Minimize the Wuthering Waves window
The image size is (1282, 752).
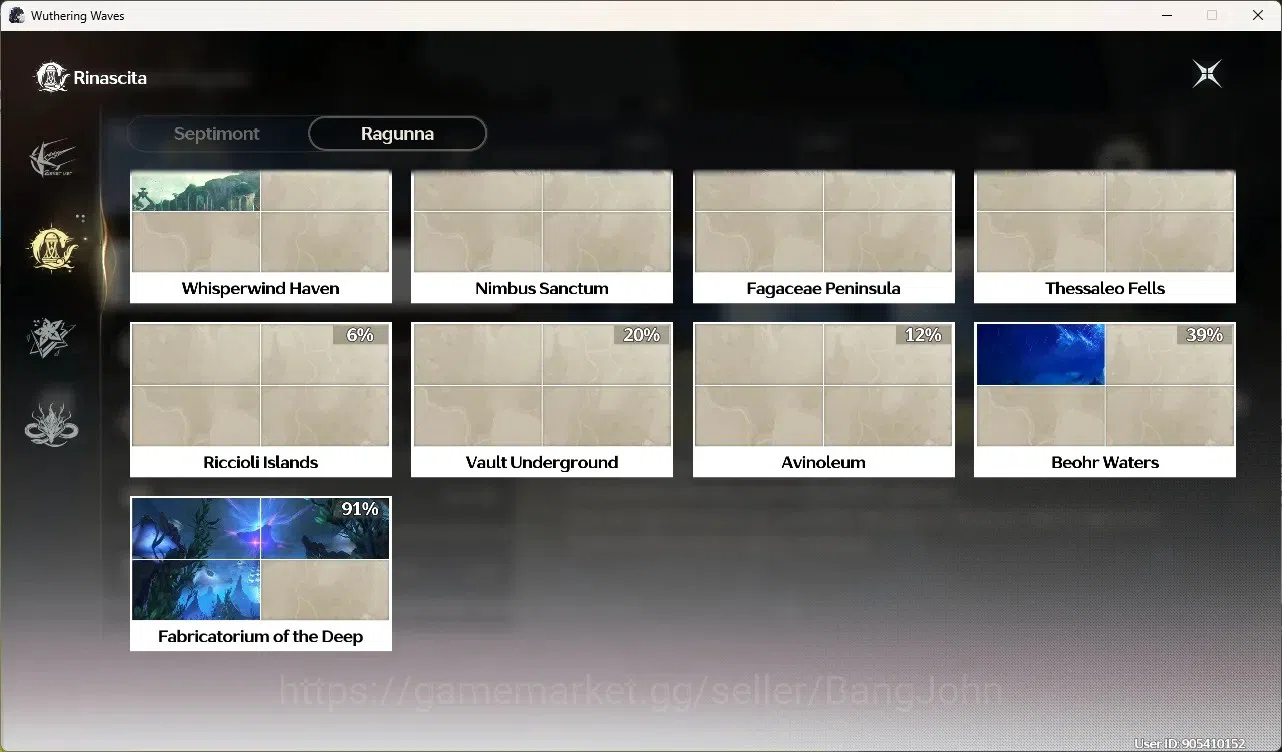pyautogui.click(x=1167, y=15)
